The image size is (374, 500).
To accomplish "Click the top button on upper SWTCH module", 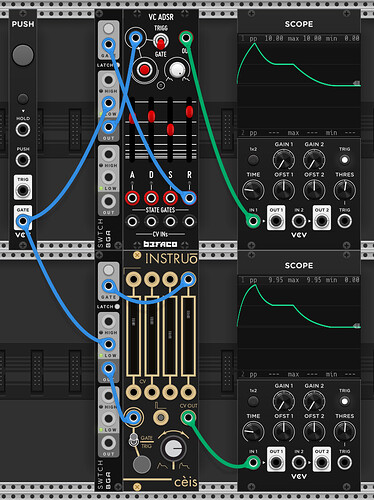I will click(x=108, y=28).
